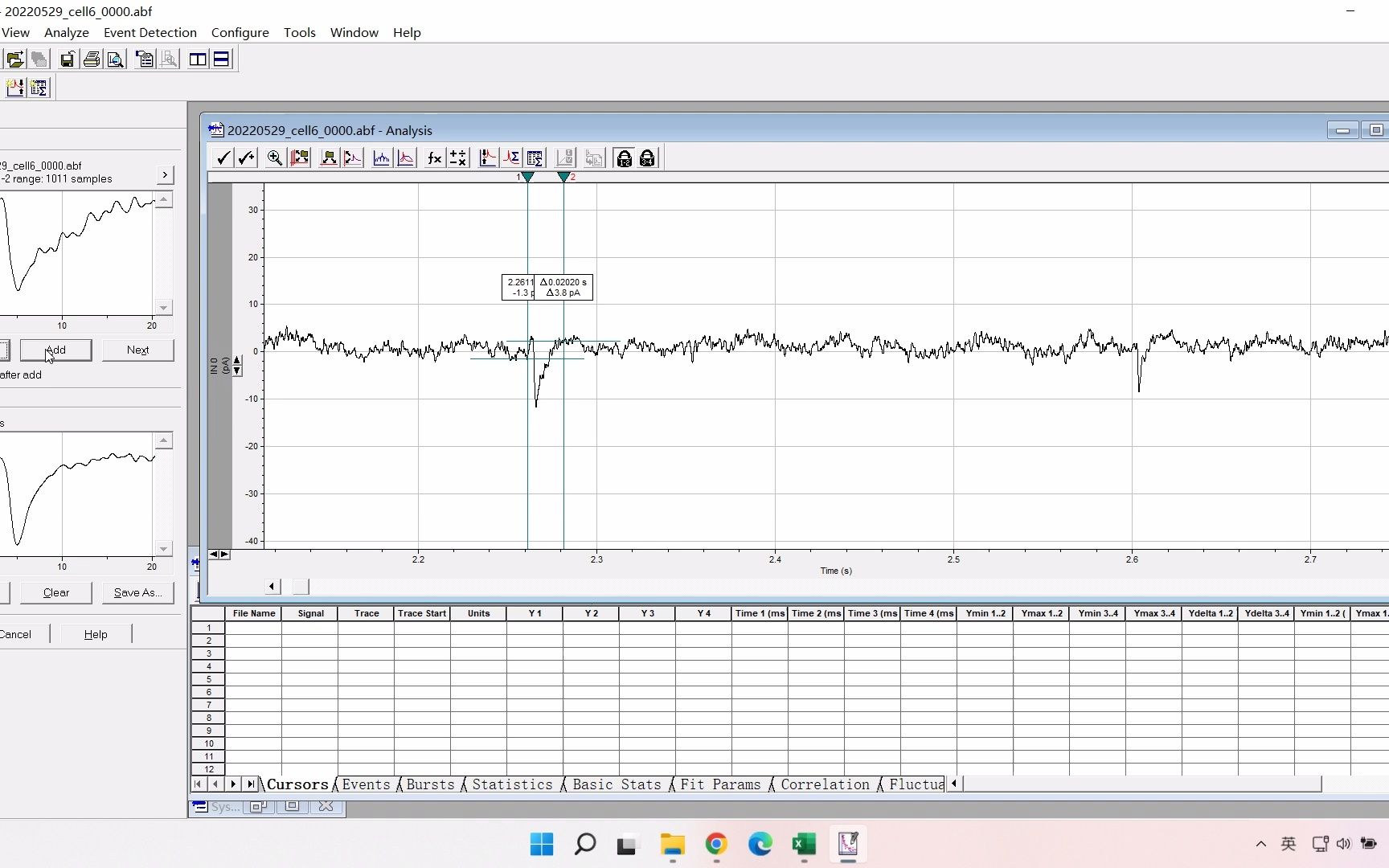
Task: Switch to the Events results tab
Action: coord(366,784)
